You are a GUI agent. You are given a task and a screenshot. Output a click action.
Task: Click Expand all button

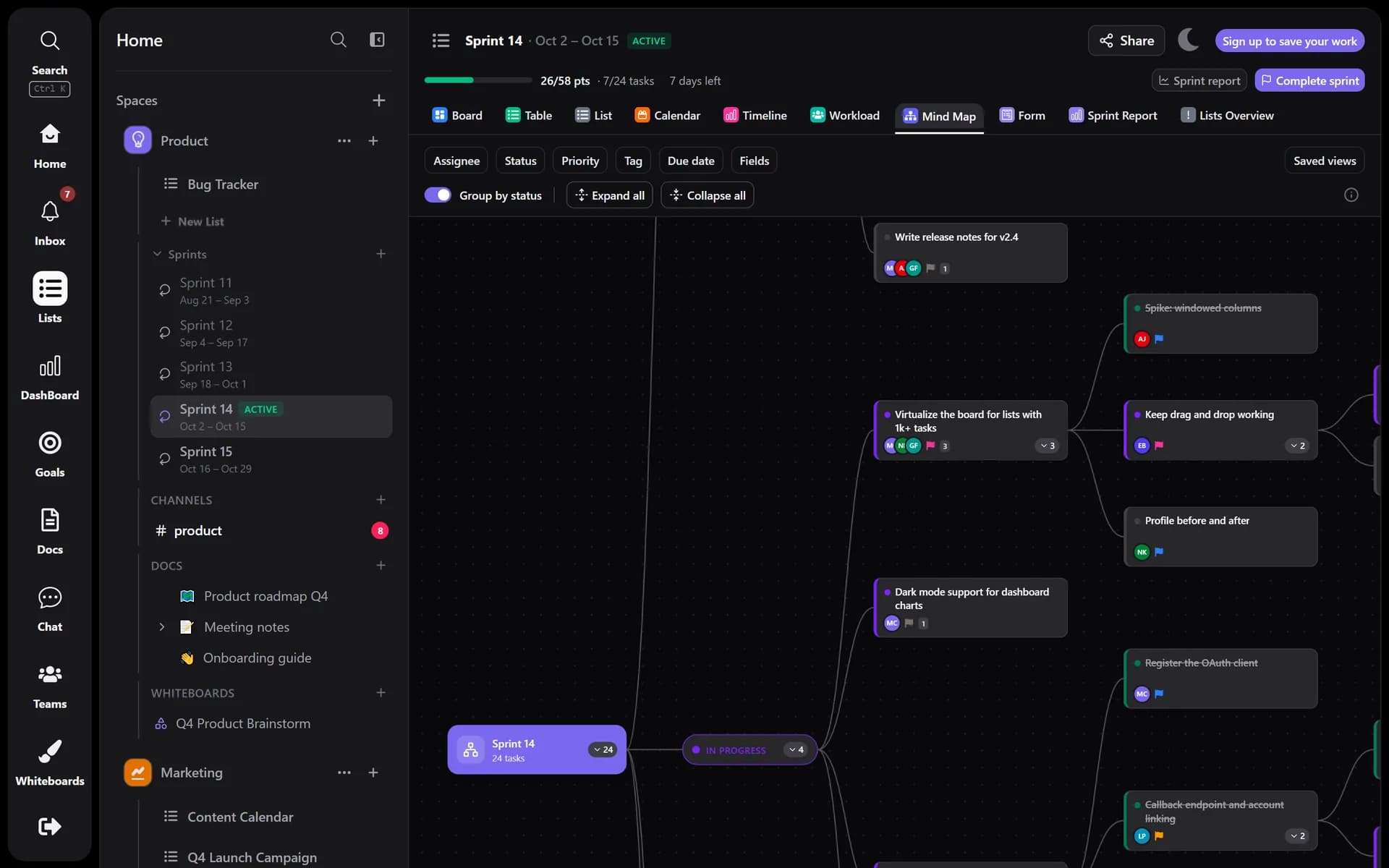[610, 195]
